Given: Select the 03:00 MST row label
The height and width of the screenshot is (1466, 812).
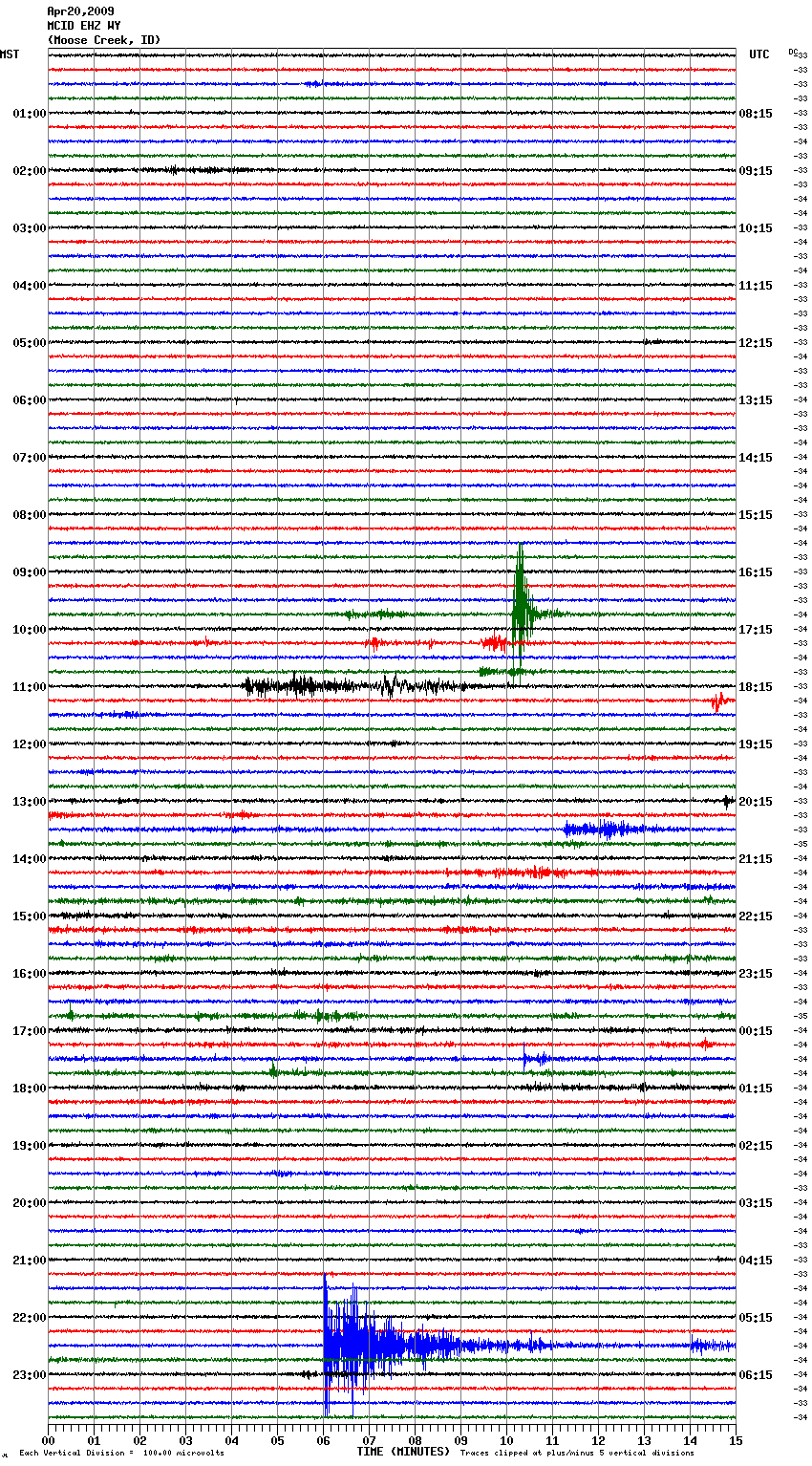Looking at the screenshot, I should (30, 228).
